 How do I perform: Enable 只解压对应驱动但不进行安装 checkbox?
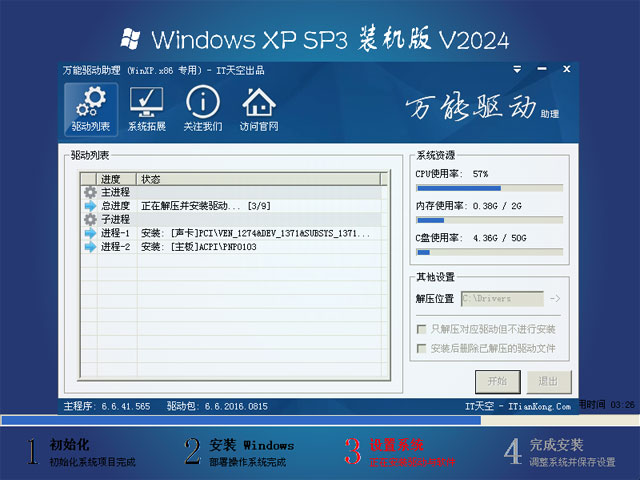tap(422, 329)
